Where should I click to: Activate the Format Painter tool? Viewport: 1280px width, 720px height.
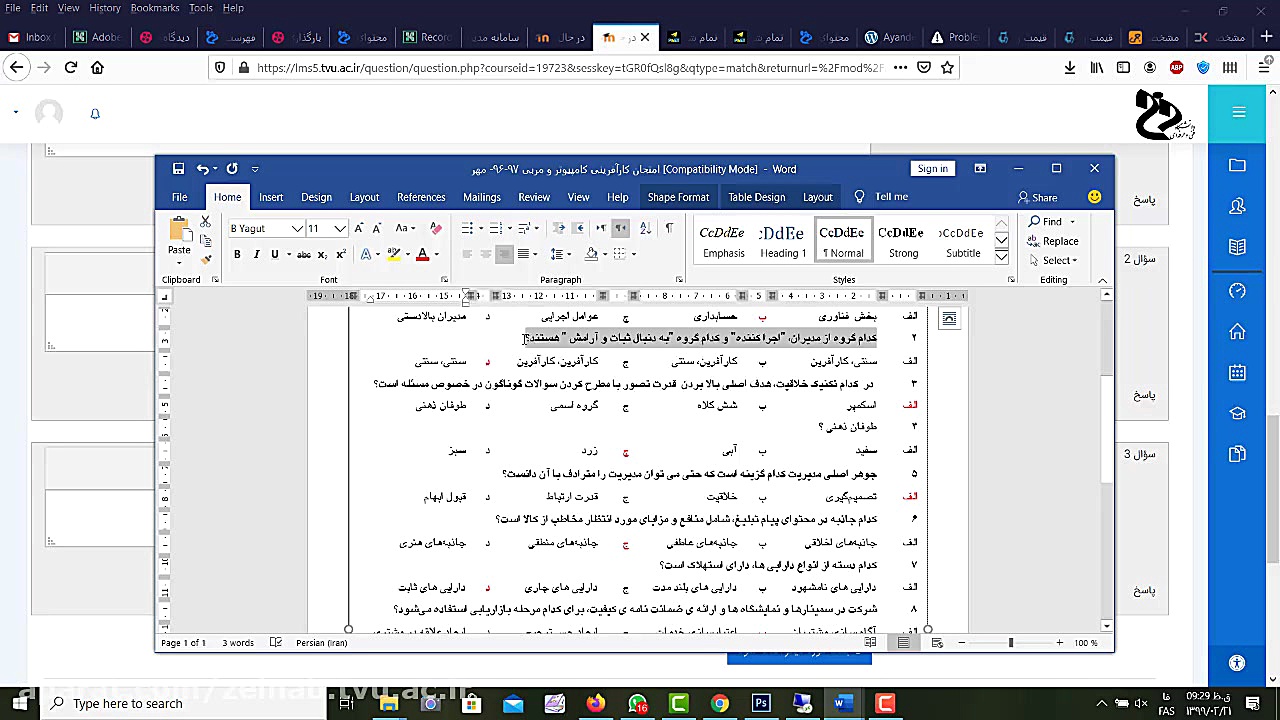tap(206, 257)
